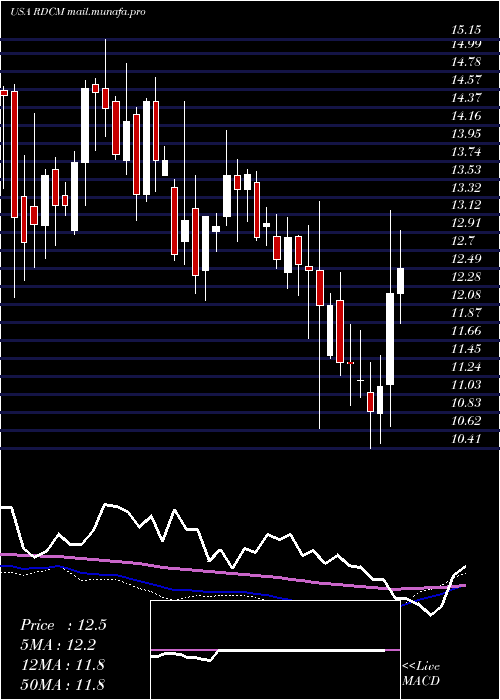Click the 14.99 price axis label
The height and width of the screenshot is (700, 500).
[466, 43]
